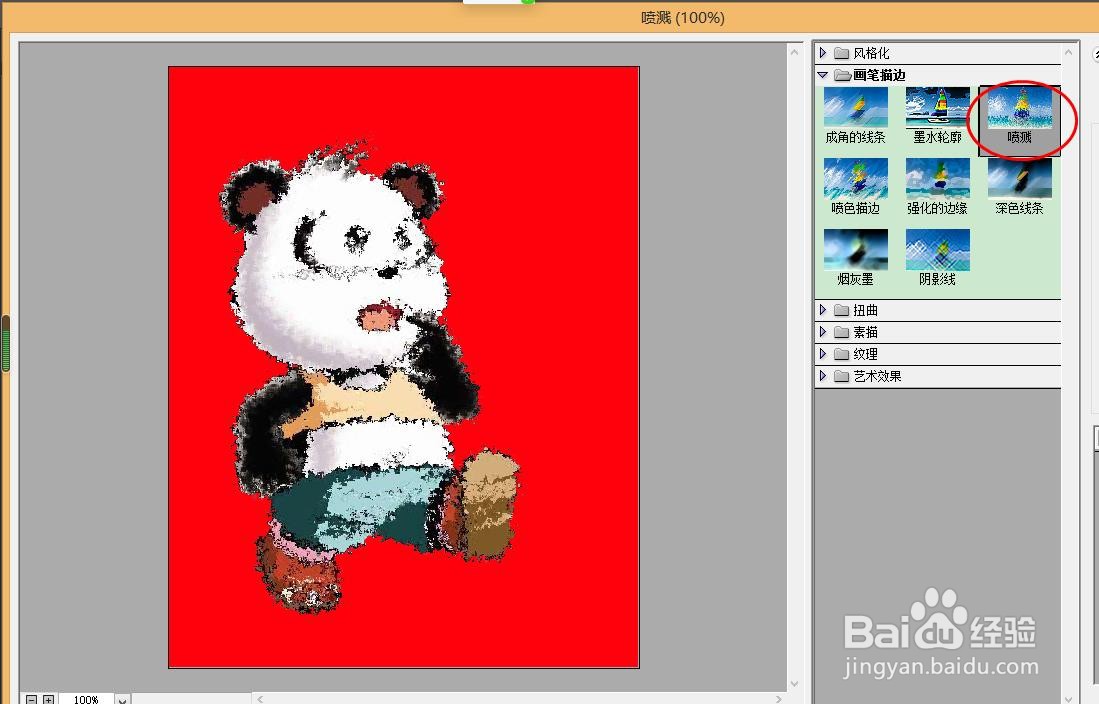Select the 喷溅 filter thumbnail
This screenshot has width=1099, height=704.
click(1019, 107)
